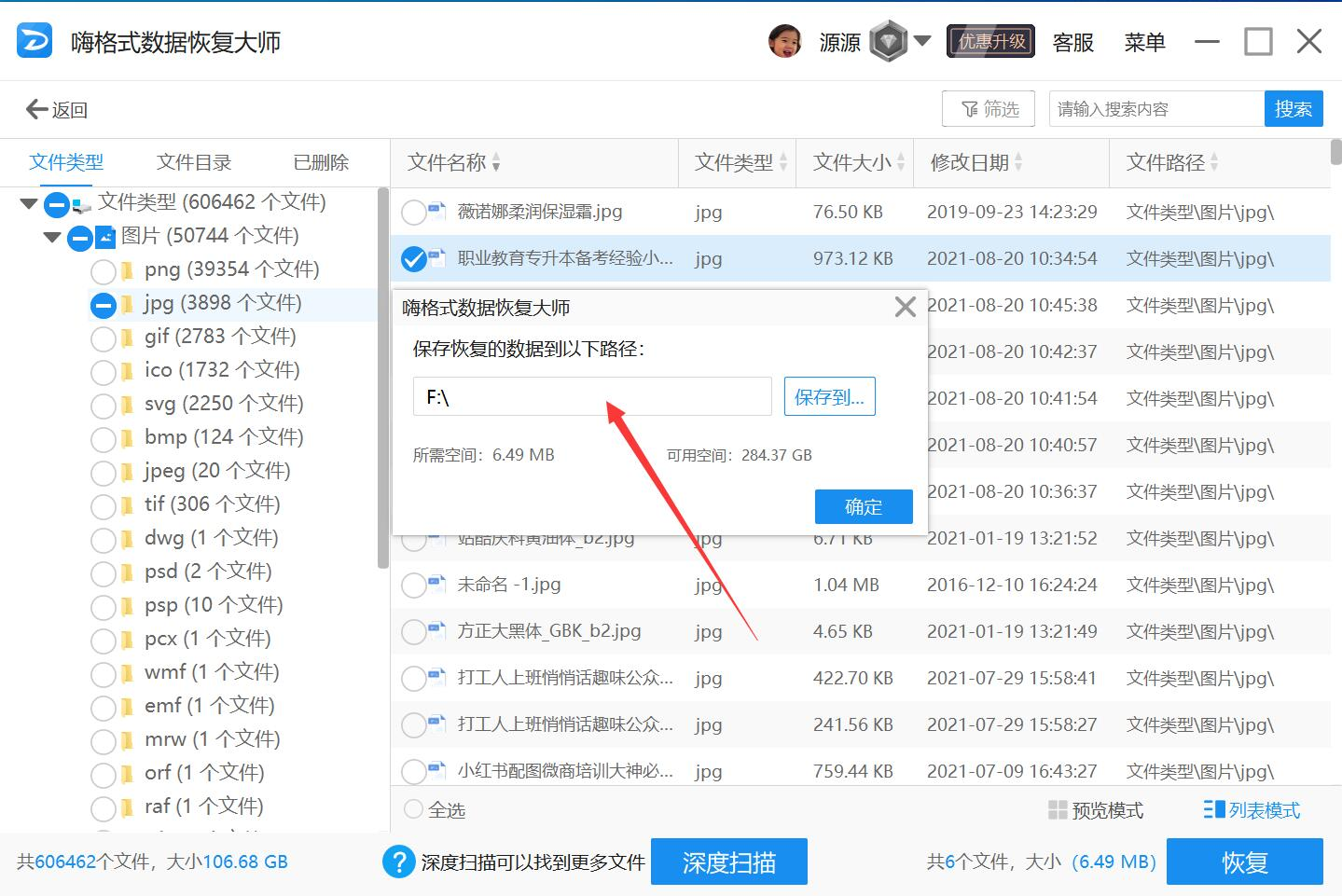Click the app logo icon
Viewport: 1342px width, 896px height.
tap(35, 42)
